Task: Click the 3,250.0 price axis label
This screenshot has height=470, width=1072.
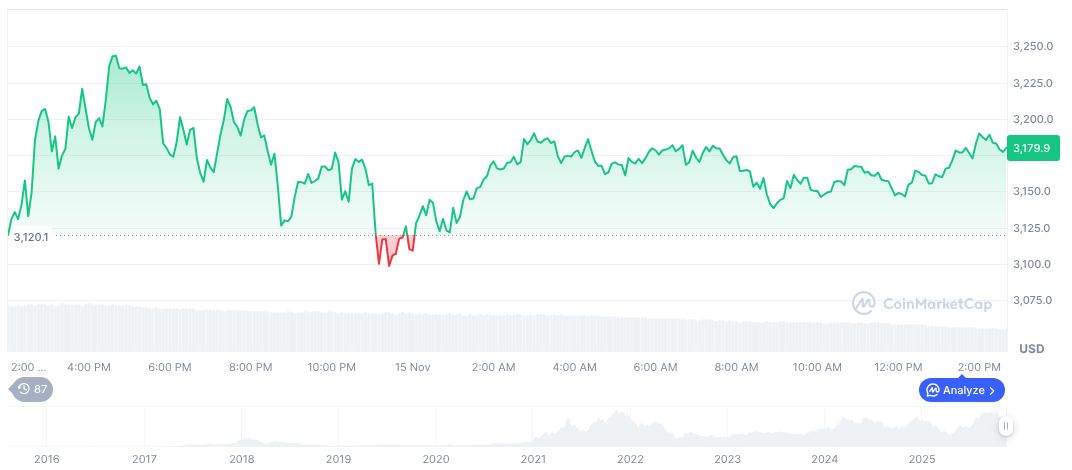Action: (1030, 47)
